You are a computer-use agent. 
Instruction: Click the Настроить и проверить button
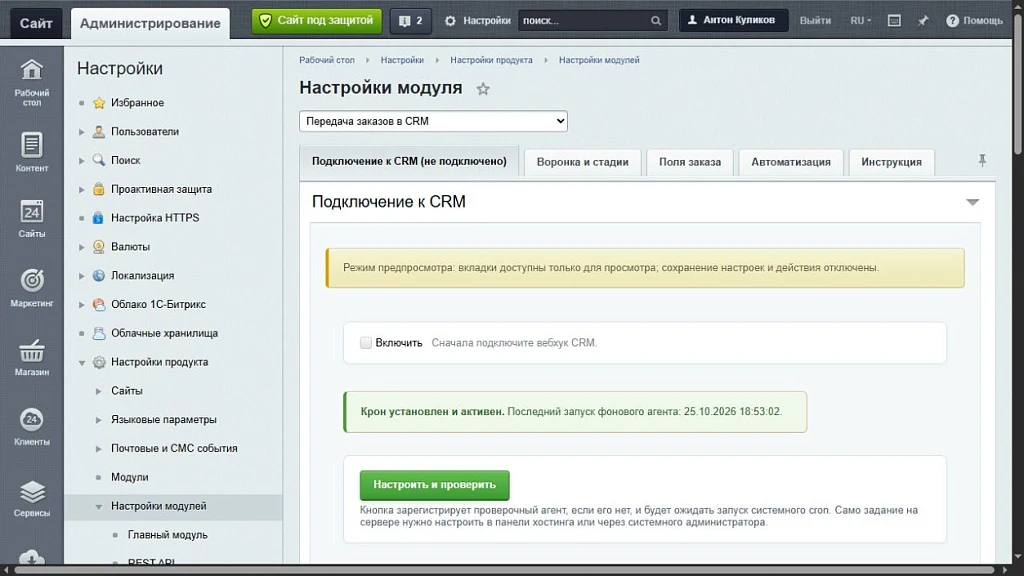pos(434,485)
